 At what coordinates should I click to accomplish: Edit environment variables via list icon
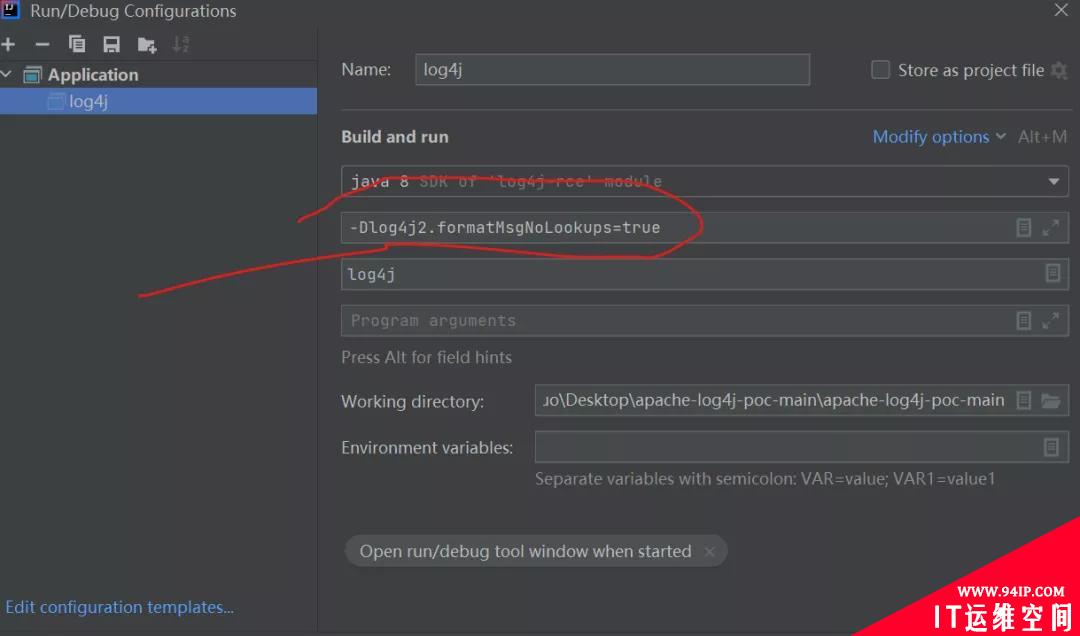point(1051,447)
